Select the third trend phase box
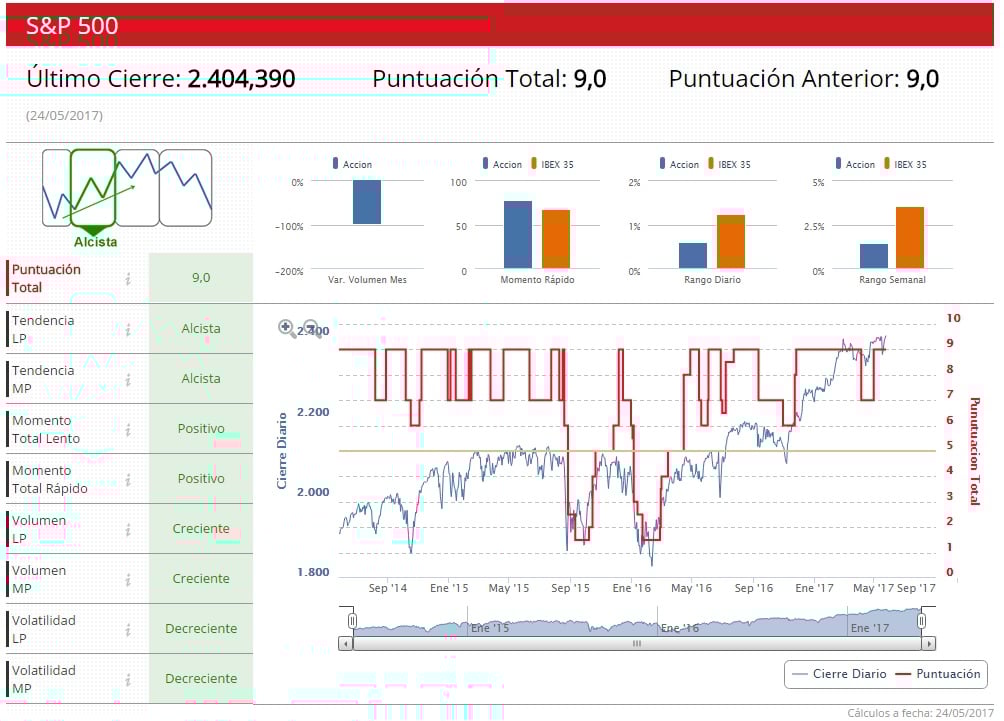 click(x=137, y=188)
